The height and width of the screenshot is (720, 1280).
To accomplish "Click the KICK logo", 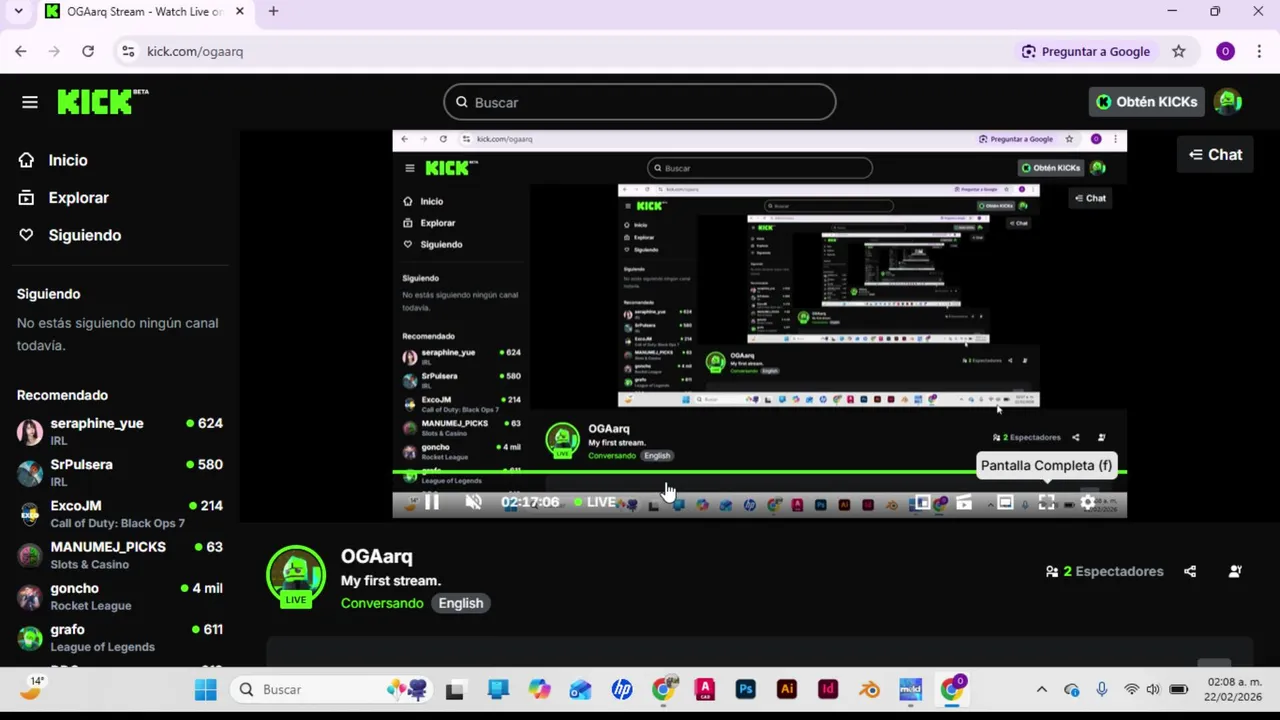I will pyautogui.click(x=103, y=102).
